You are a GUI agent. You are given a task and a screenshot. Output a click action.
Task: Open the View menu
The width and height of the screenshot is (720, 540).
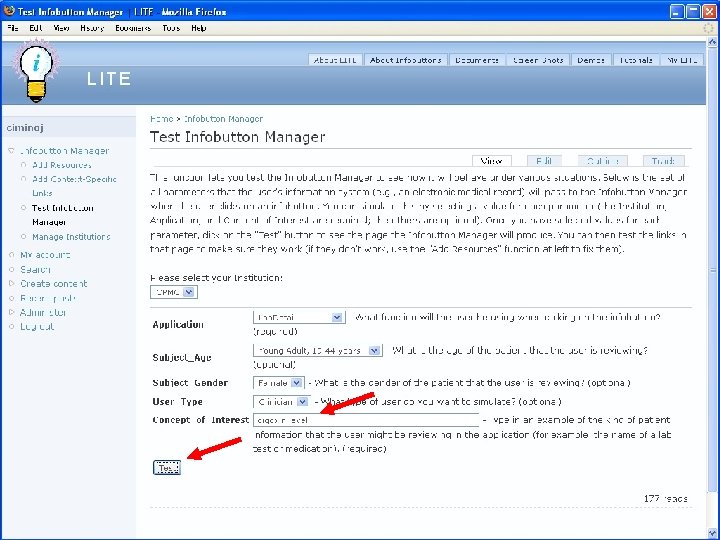(61, 28)
